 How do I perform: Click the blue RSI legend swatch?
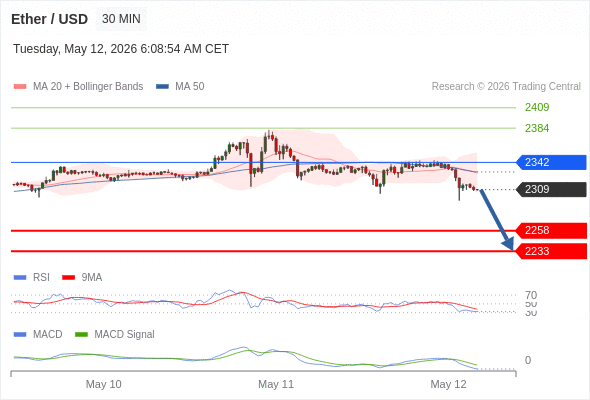(20, 278)
